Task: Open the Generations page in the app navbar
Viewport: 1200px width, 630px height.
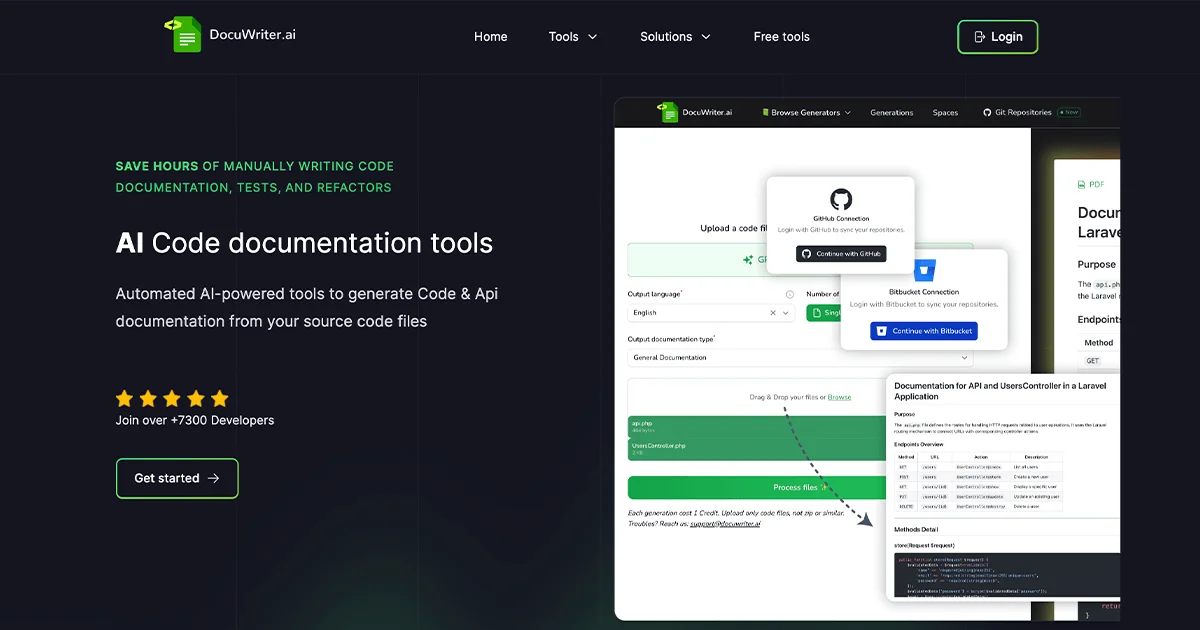Action: (891, 113)
